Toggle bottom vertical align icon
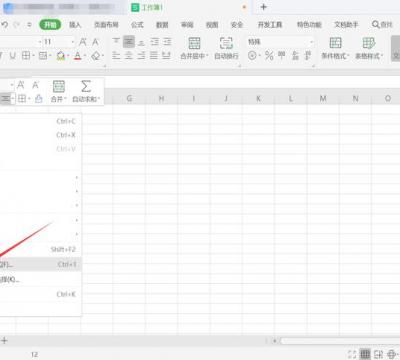This screenshot has width=400, height=360. click(x=141, y=42)
